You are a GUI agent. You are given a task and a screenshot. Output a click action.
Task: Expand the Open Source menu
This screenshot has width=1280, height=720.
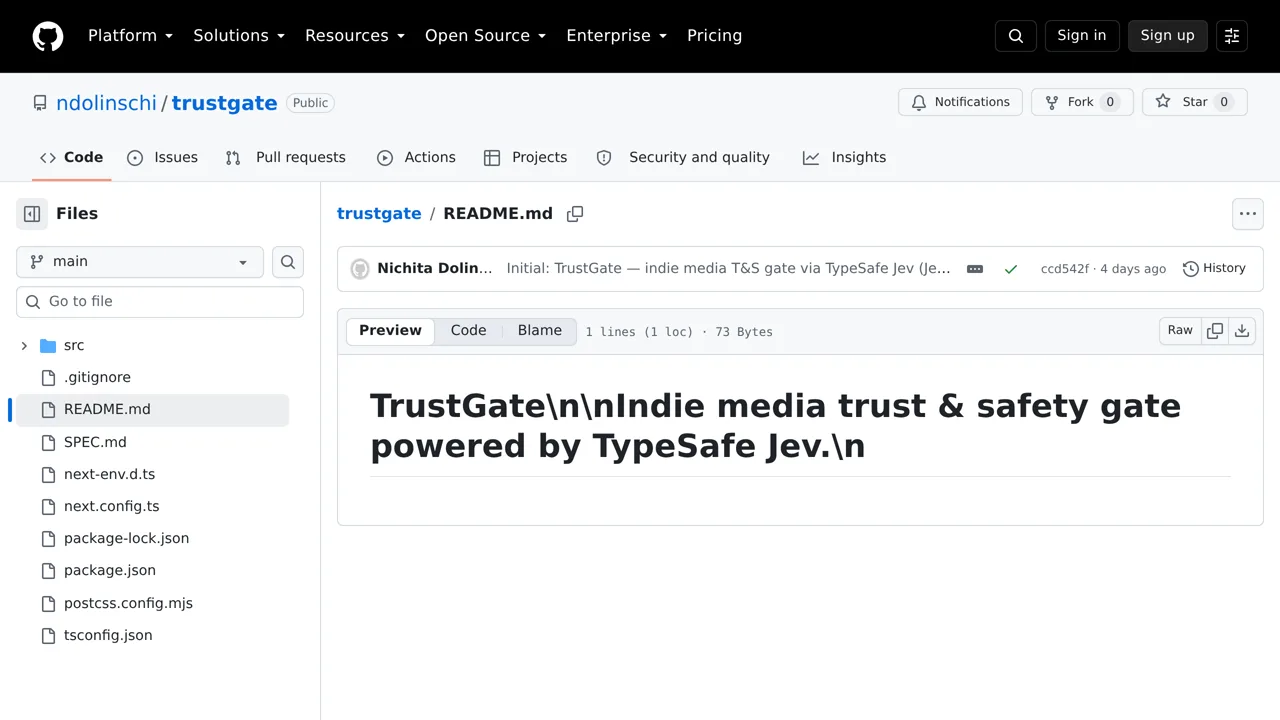click(x=486, y=36)
